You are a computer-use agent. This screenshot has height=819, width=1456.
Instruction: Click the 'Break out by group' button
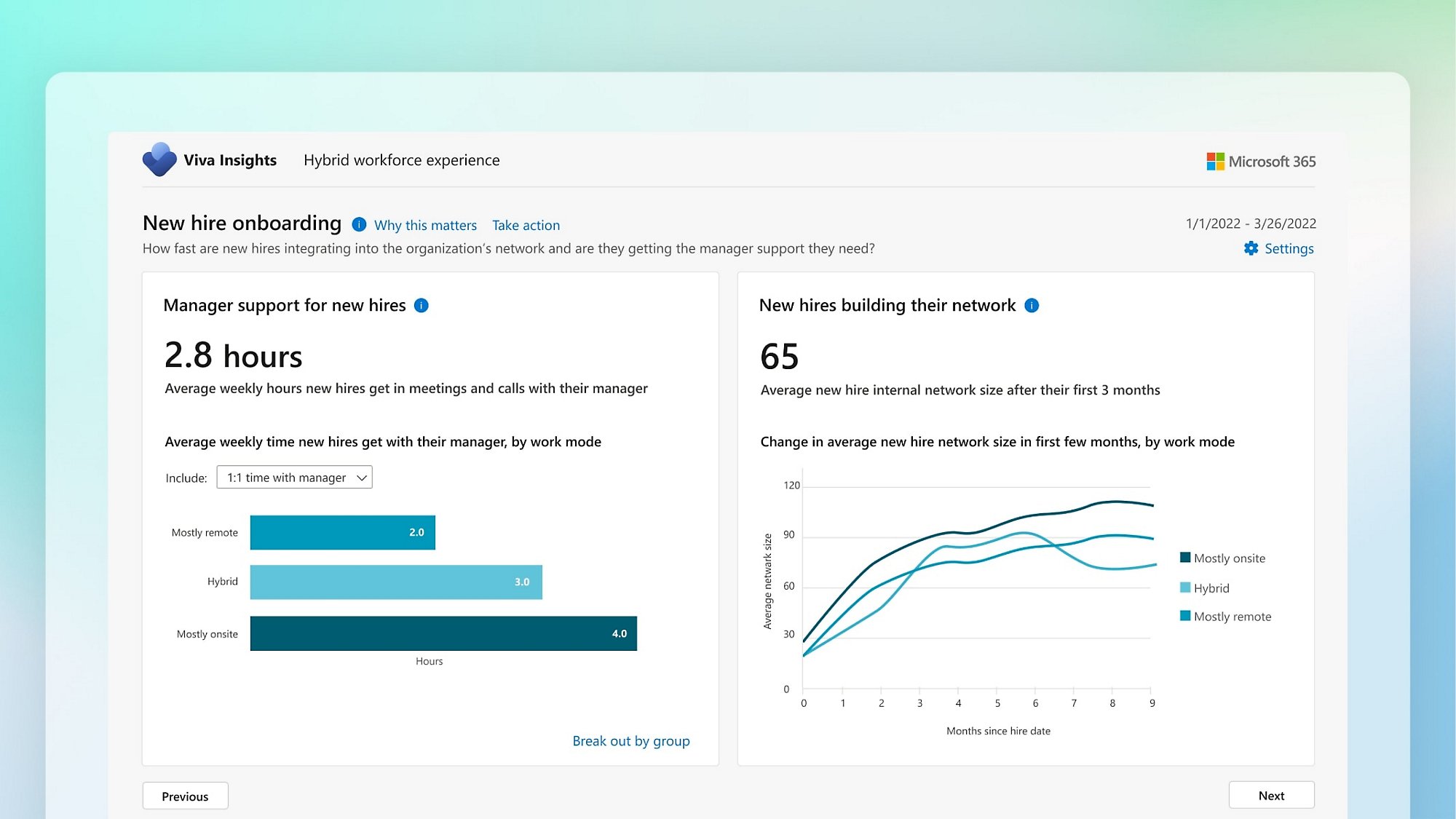[x=630, y=740]
